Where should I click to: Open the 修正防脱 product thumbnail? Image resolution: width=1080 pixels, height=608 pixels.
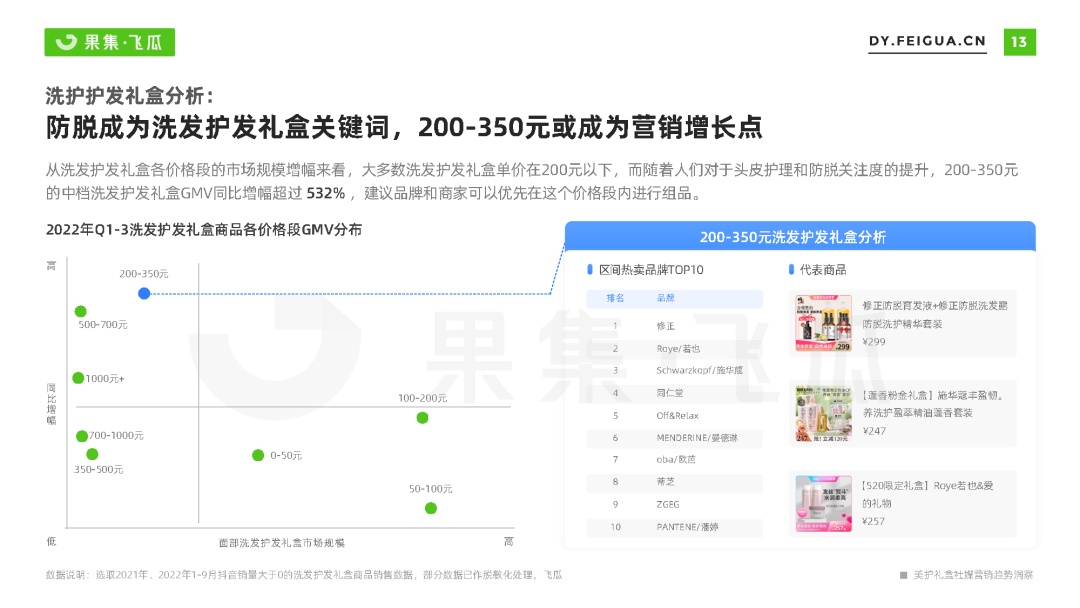point(823,324)
